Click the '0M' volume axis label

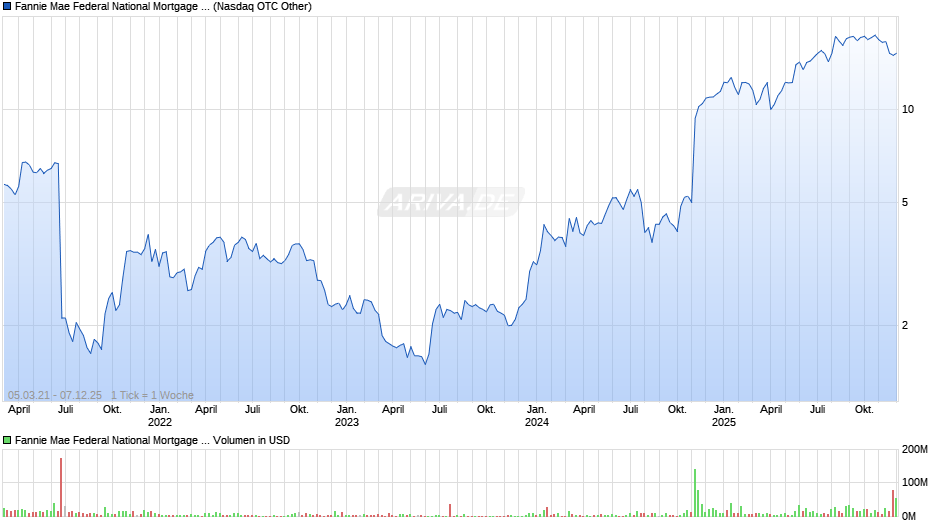(x=909, y=516)
